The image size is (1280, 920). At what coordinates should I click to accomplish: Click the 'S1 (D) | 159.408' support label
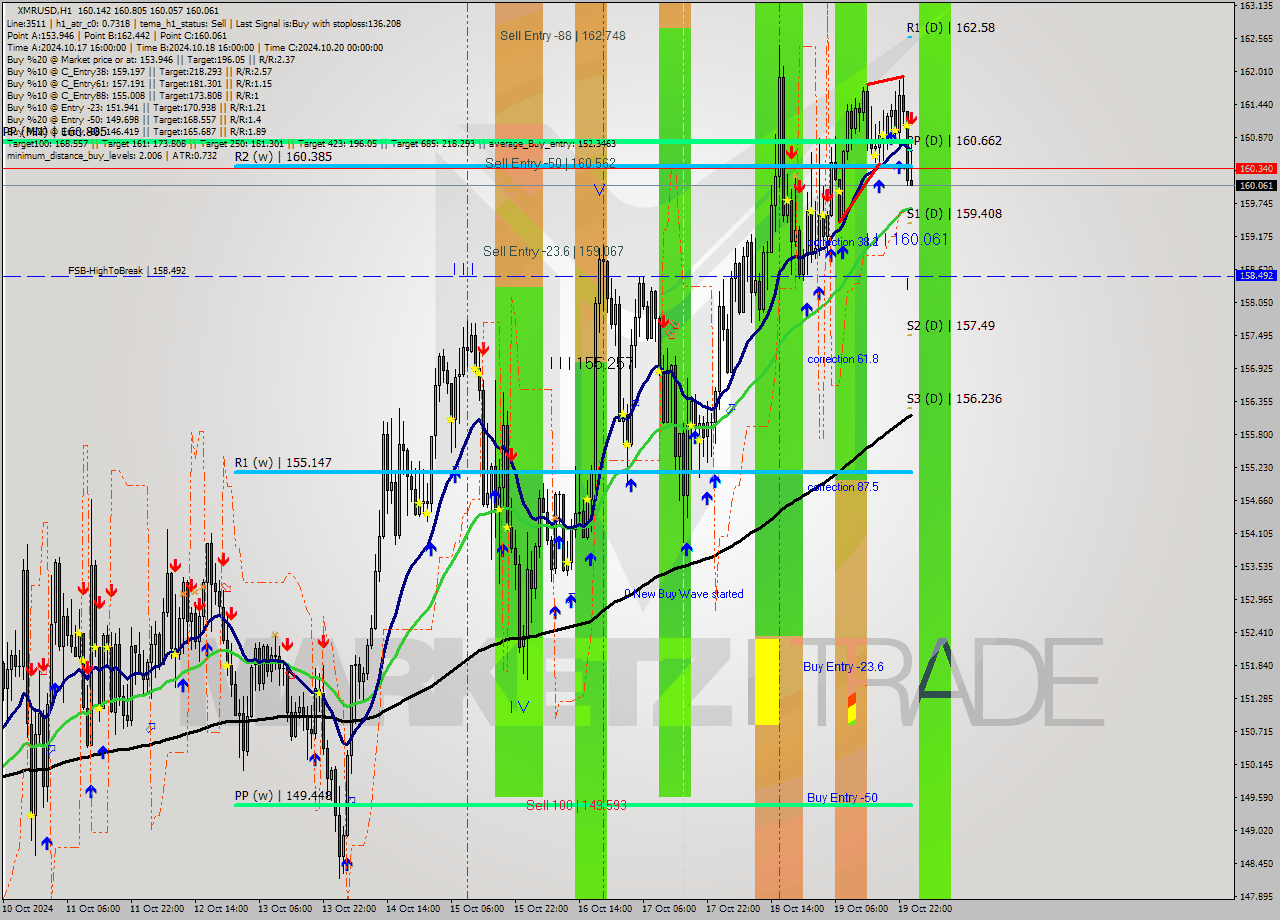(x=954, y=213)
